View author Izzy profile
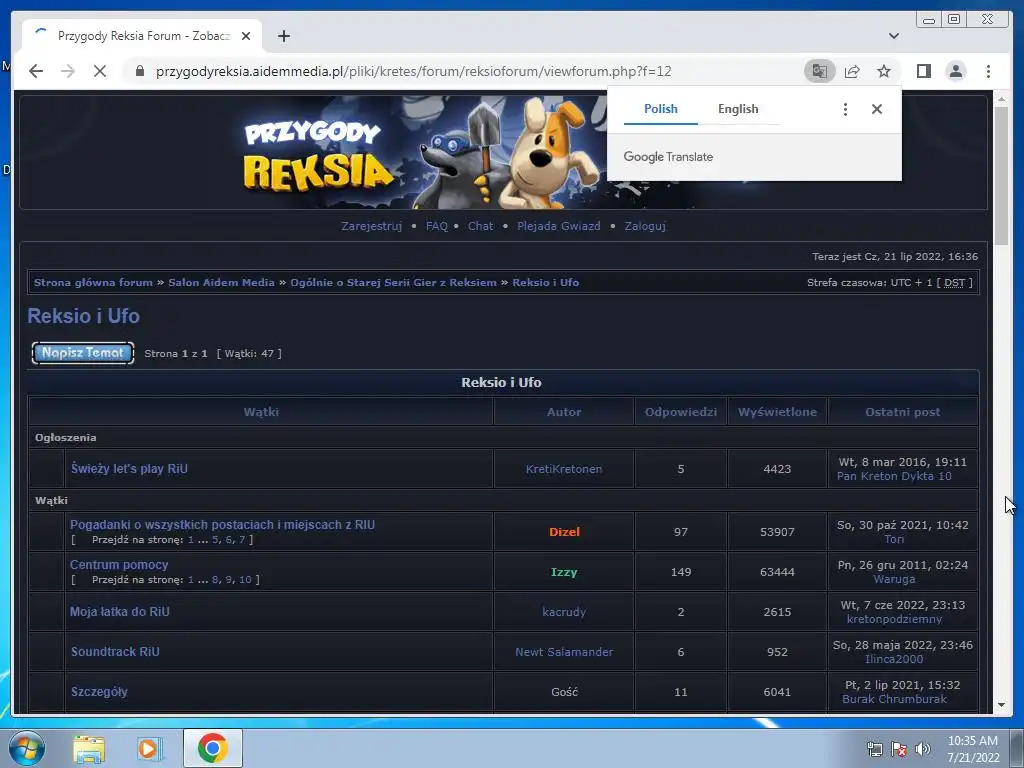 [x=564, y=572]
